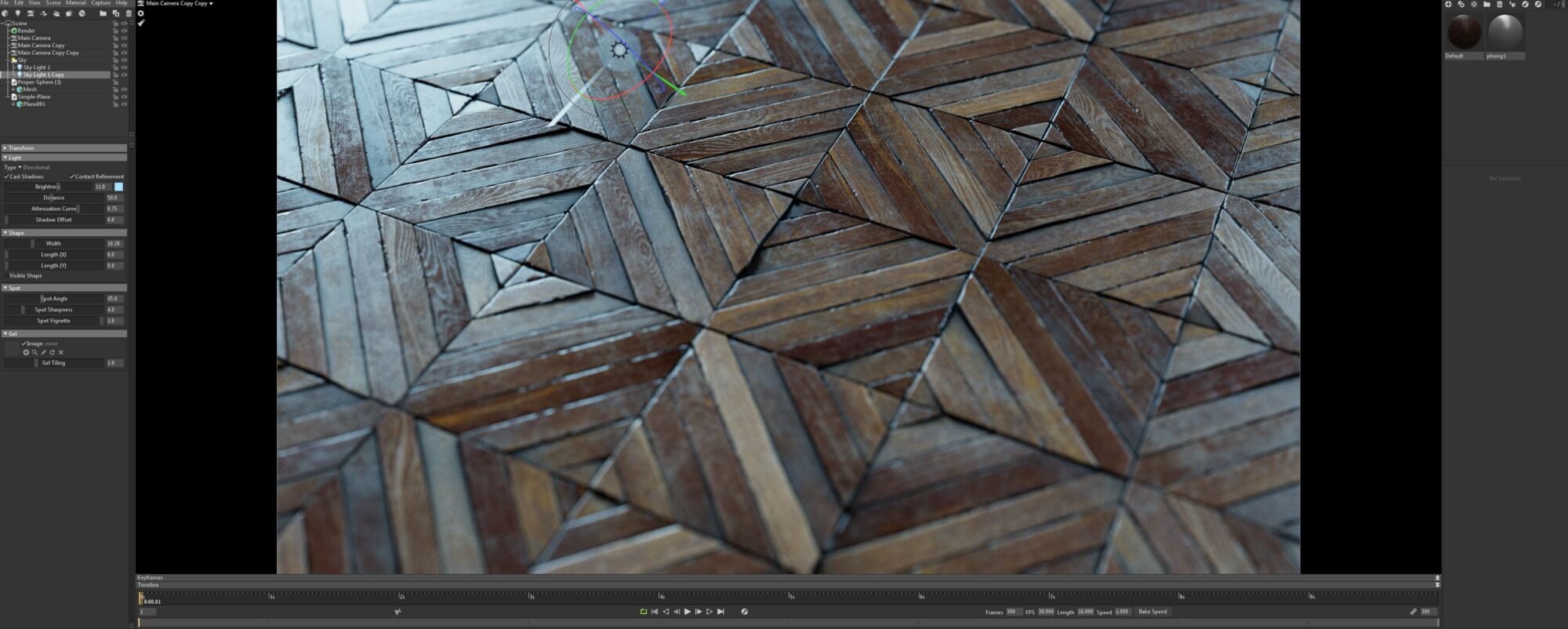Toggle the green loop playback icon
Image resolution: width=1568 pixels, height=629 pixels.
tap(643, 612)
